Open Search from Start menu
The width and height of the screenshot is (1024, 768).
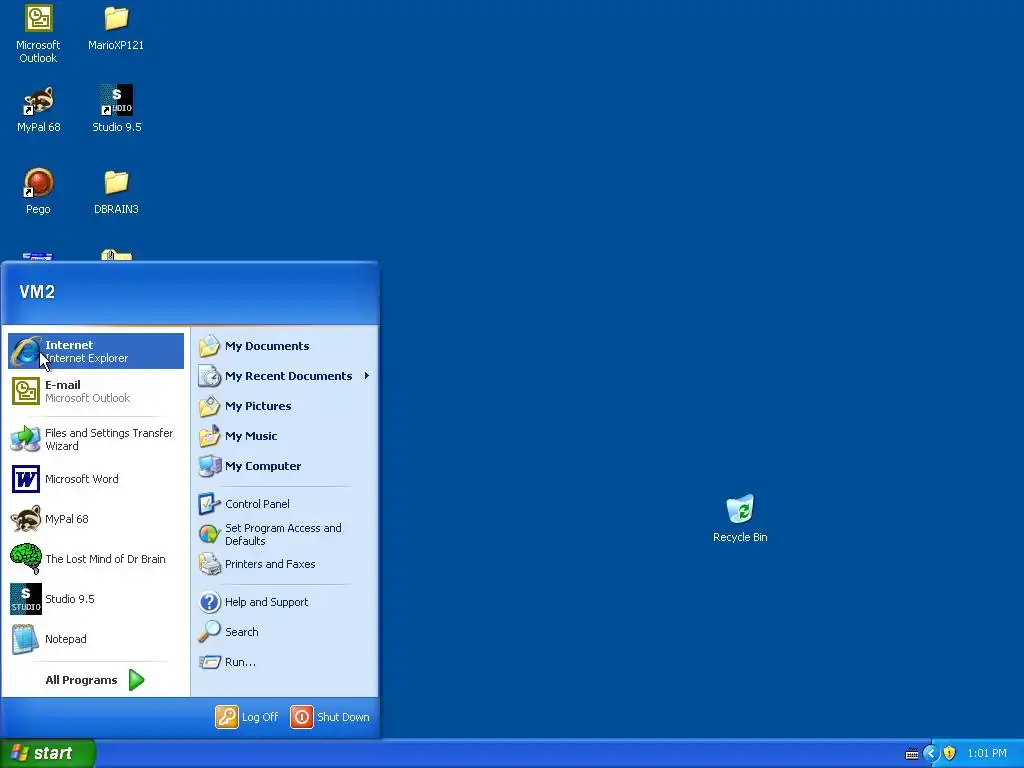(285, 632)
